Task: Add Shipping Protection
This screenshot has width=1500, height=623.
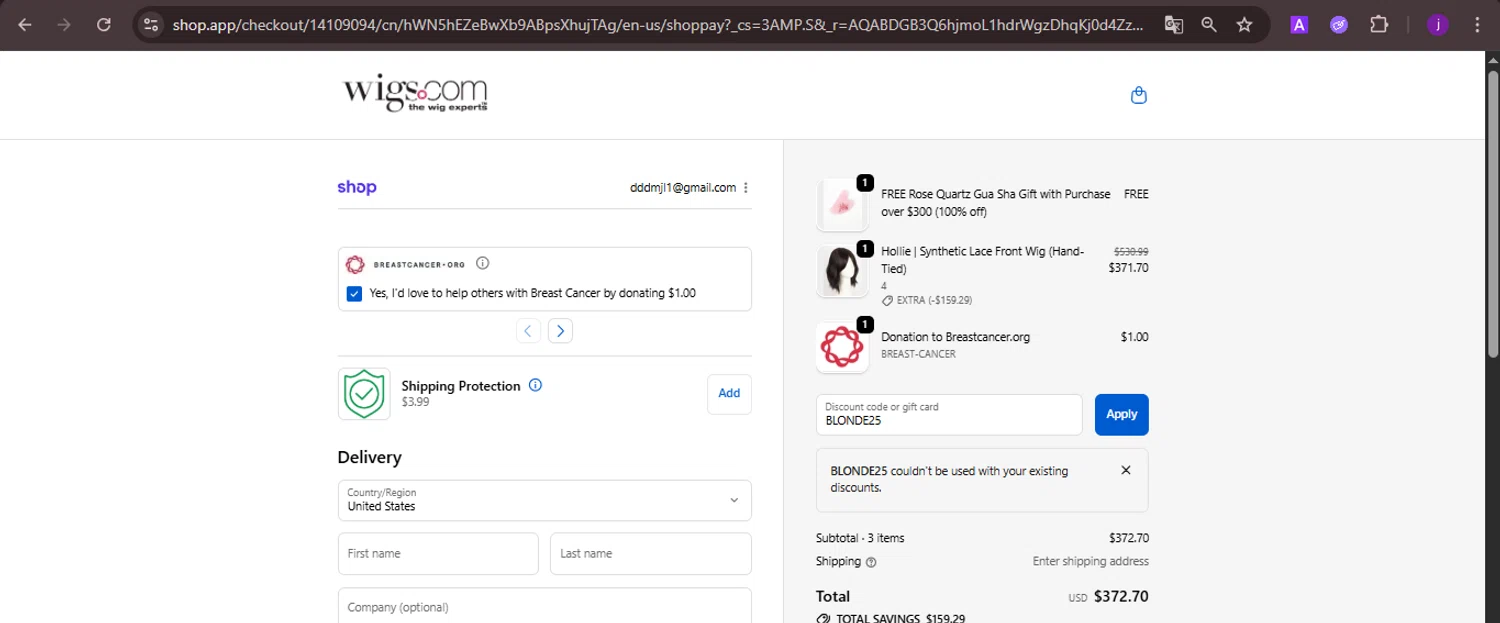Action: tap(729, 394)
